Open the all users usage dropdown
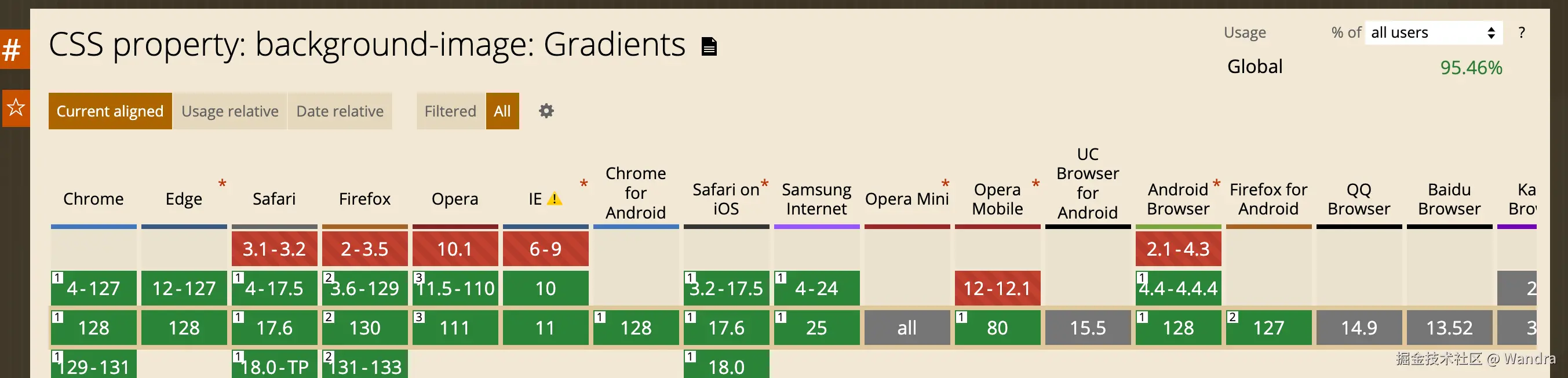The width and height of the screenshot is (1568, 378). (x=1433, y=33)
